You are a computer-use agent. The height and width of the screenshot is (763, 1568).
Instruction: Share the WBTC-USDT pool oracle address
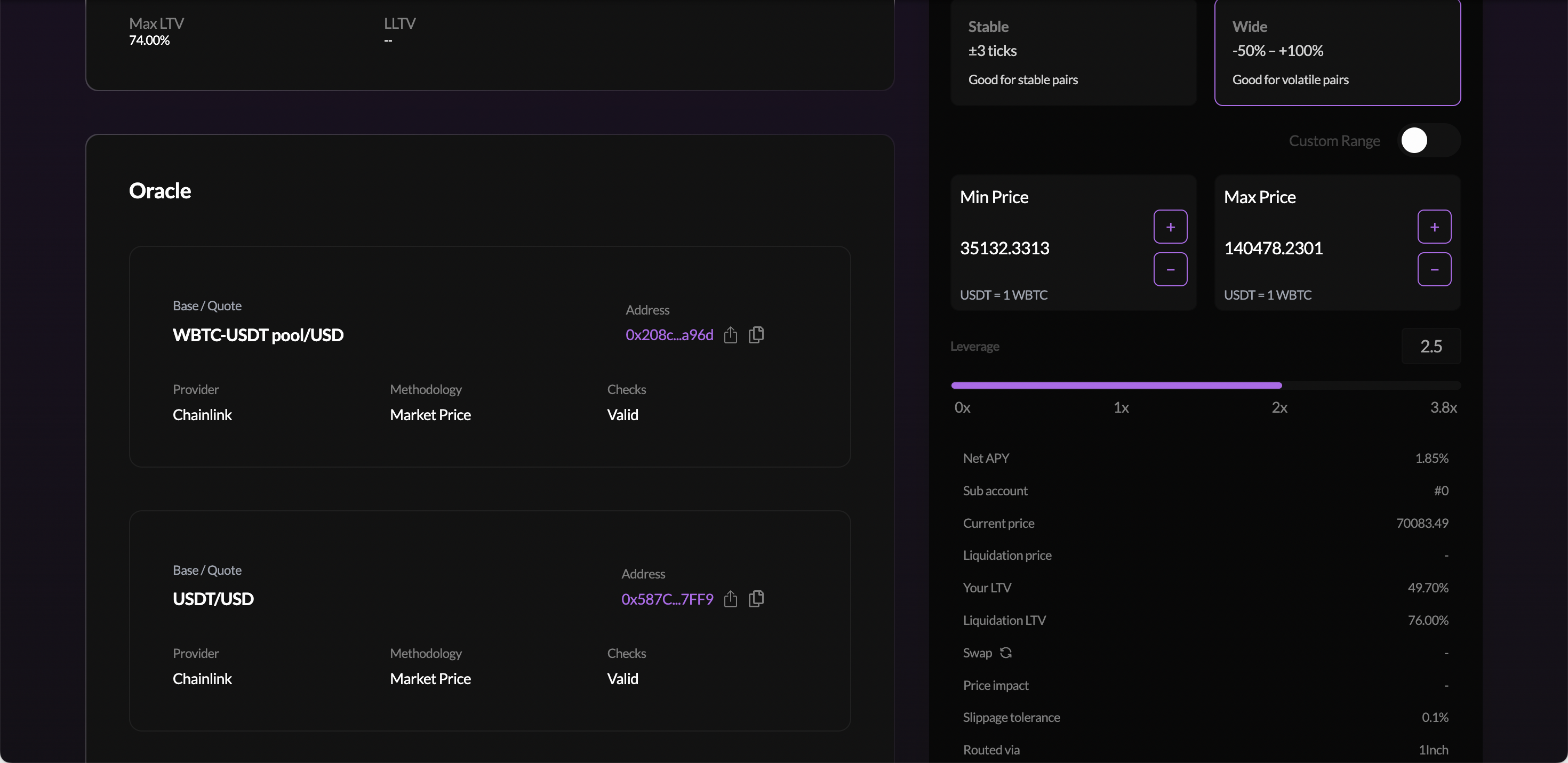[731, 335]
